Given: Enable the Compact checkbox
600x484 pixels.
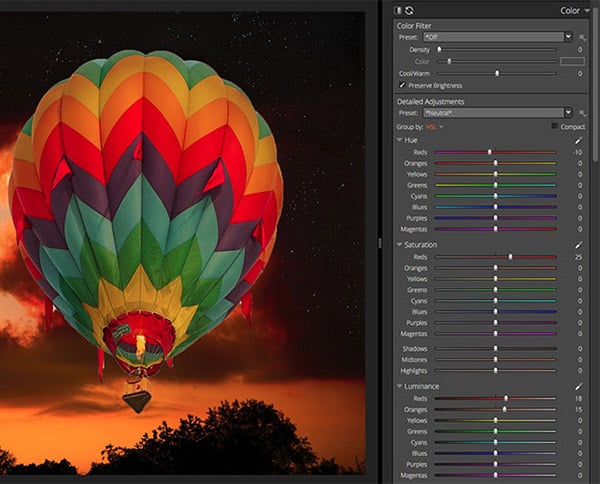Looking at the screenshot, I should (x=554, y=126).
